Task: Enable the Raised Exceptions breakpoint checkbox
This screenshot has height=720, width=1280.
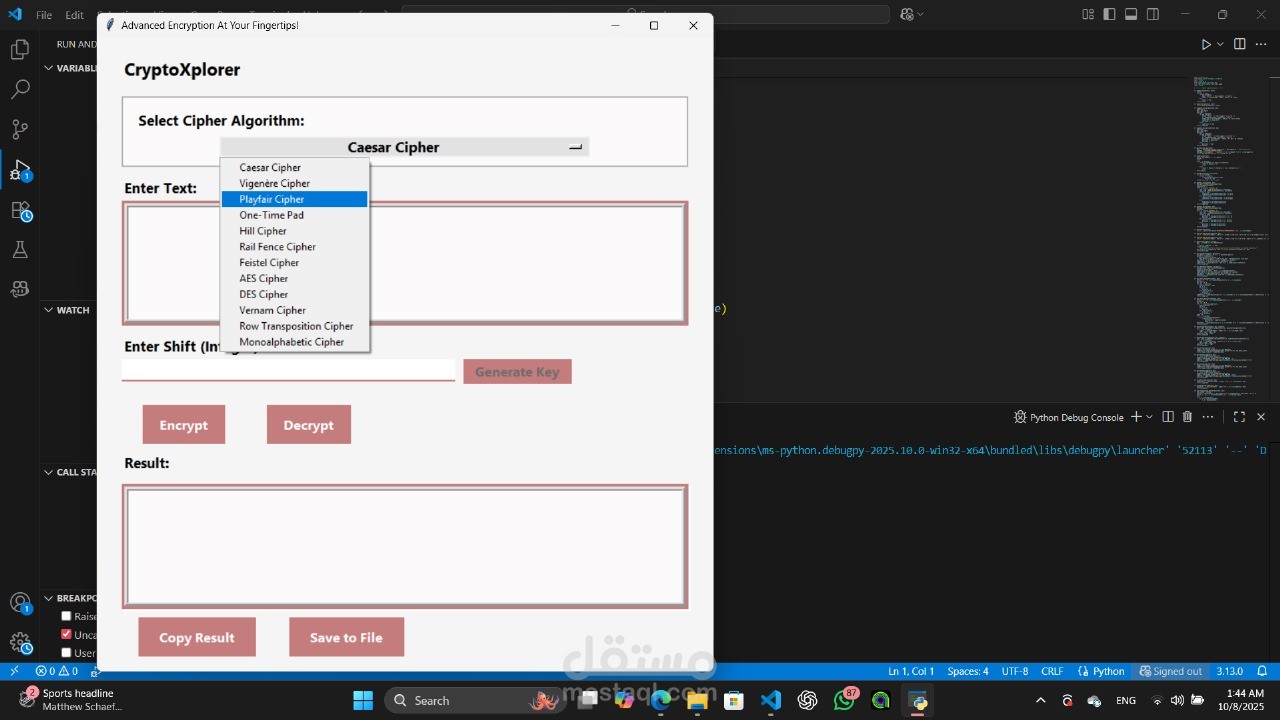Action: click(66, 616)
